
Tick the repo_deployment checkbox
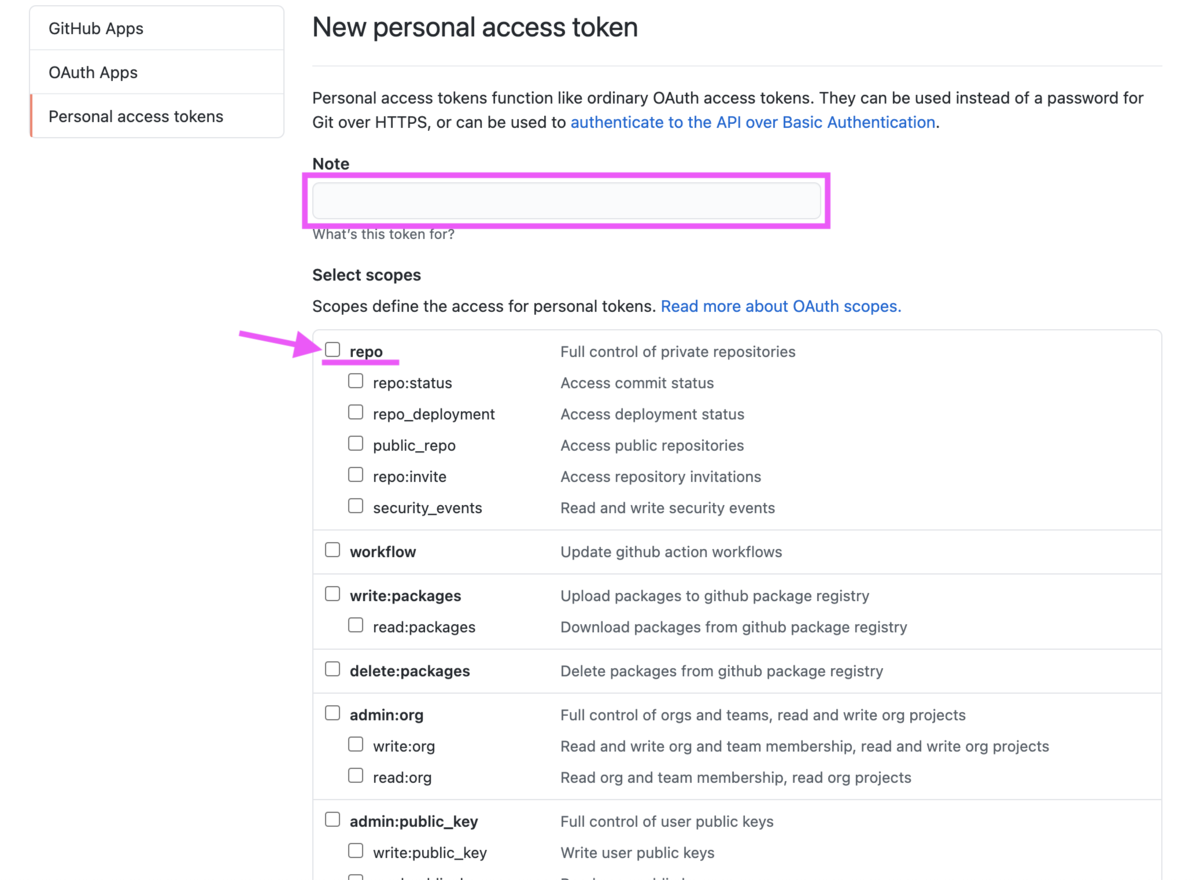click(356, 412)
